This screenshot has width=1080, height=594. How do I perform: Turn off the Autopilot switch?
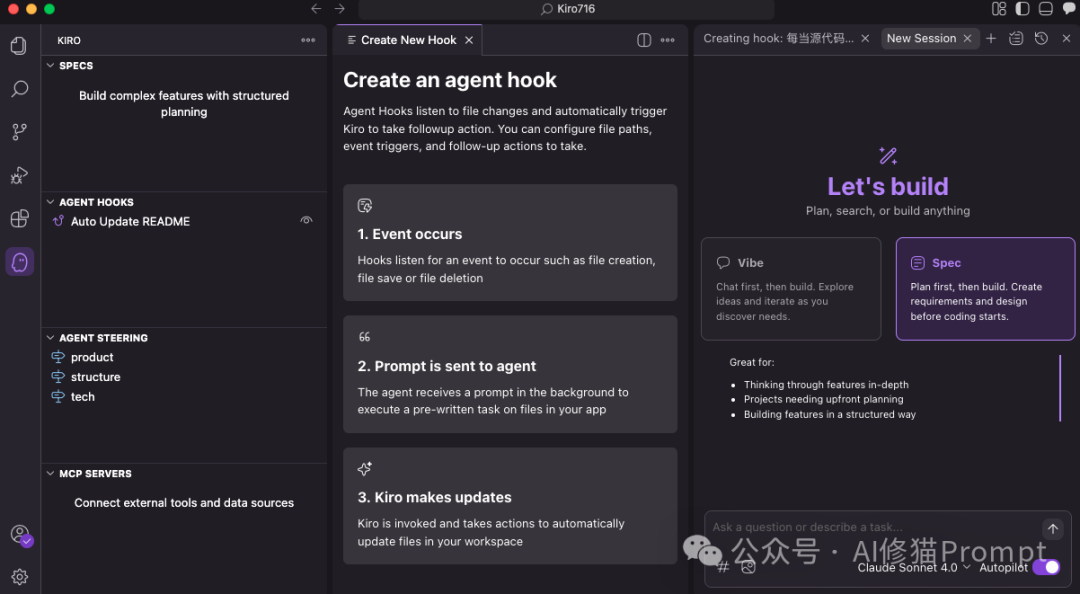pos(1046,567)
